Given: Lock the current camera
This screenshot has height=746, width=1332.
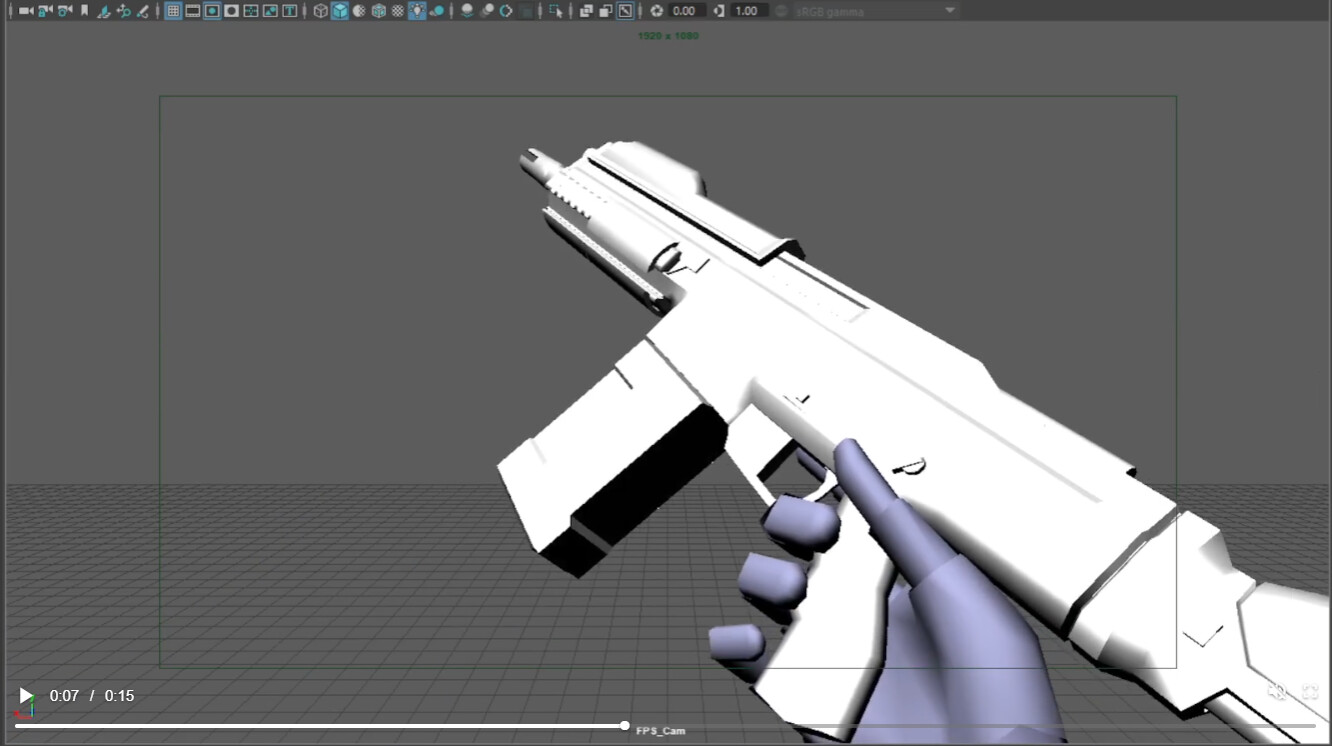Looking at the screenshot, I should 44,10.
